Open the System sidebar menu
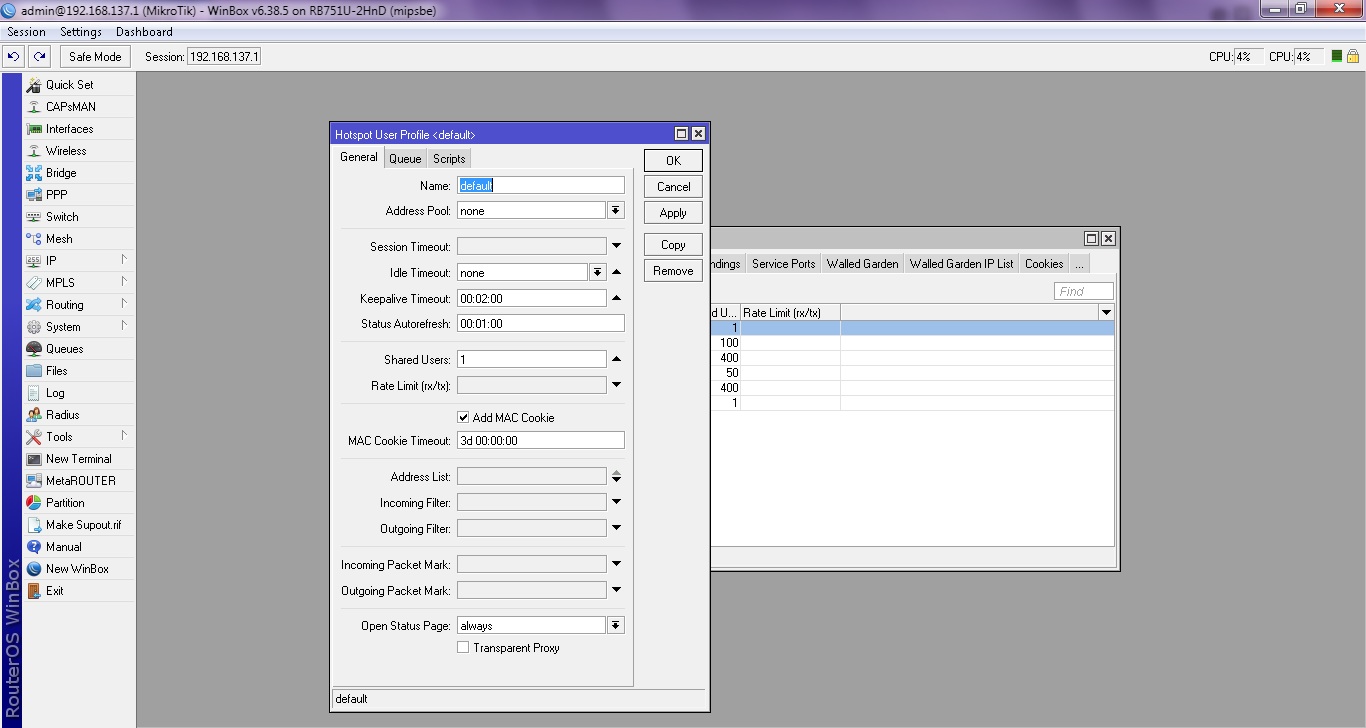Viewport: 1366px width, 728px height. click(x=78, y=327)
